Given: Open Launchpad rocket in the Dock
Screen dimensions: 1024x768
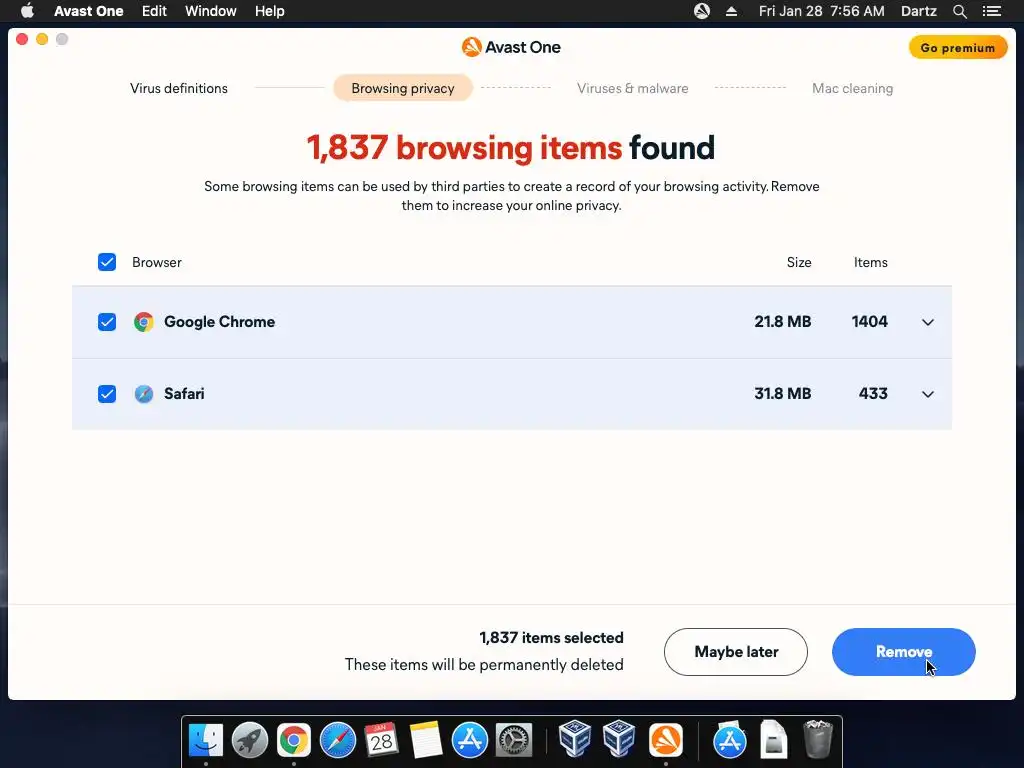Looking at the screenshot, I should pyautogui.click(x=250, y=741).
